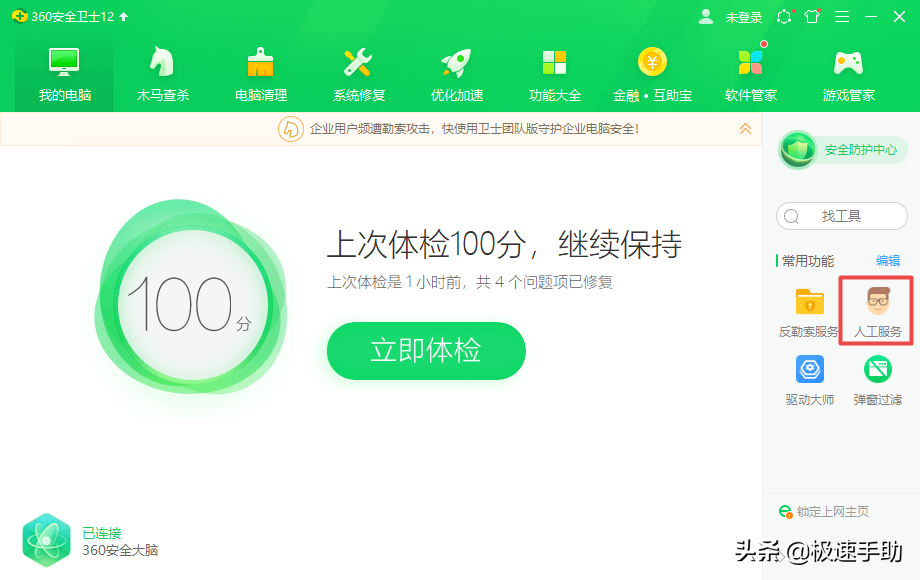Click the orange banner notice icon
920x580 pixels.
pyautogui.click(x=290, y=129)
